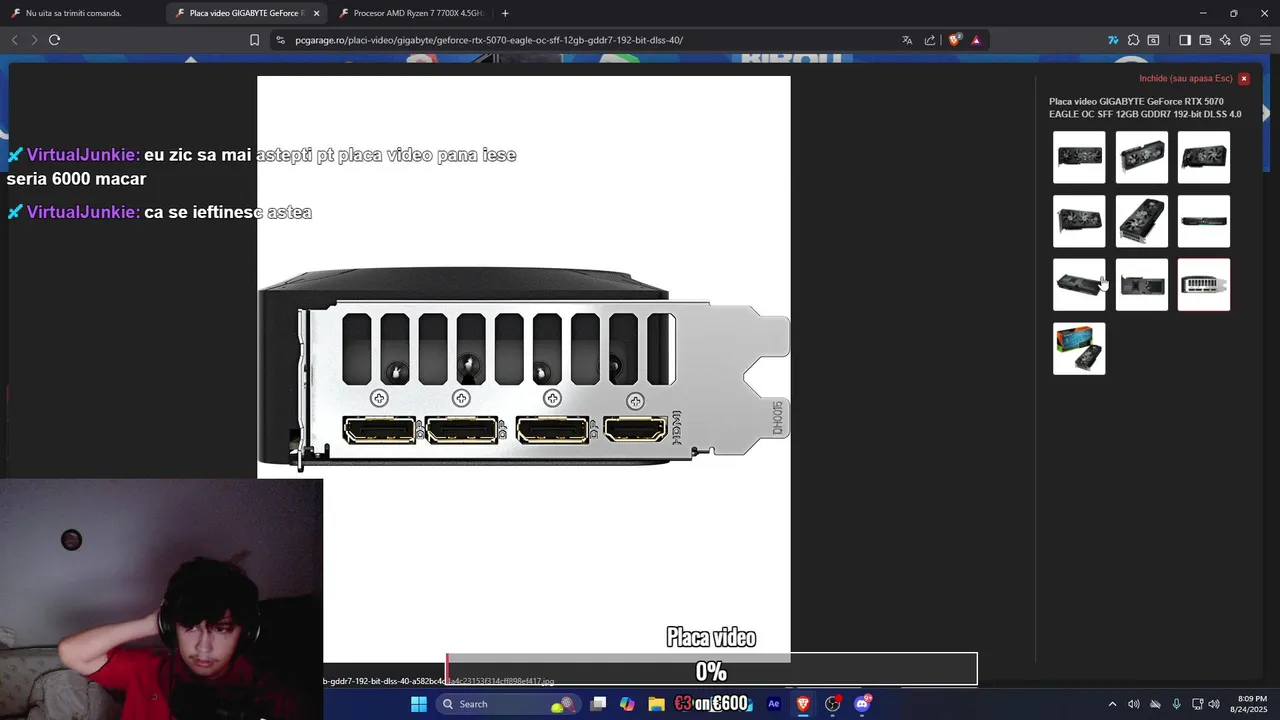Bookmark this page

click(x=254, y=40)
